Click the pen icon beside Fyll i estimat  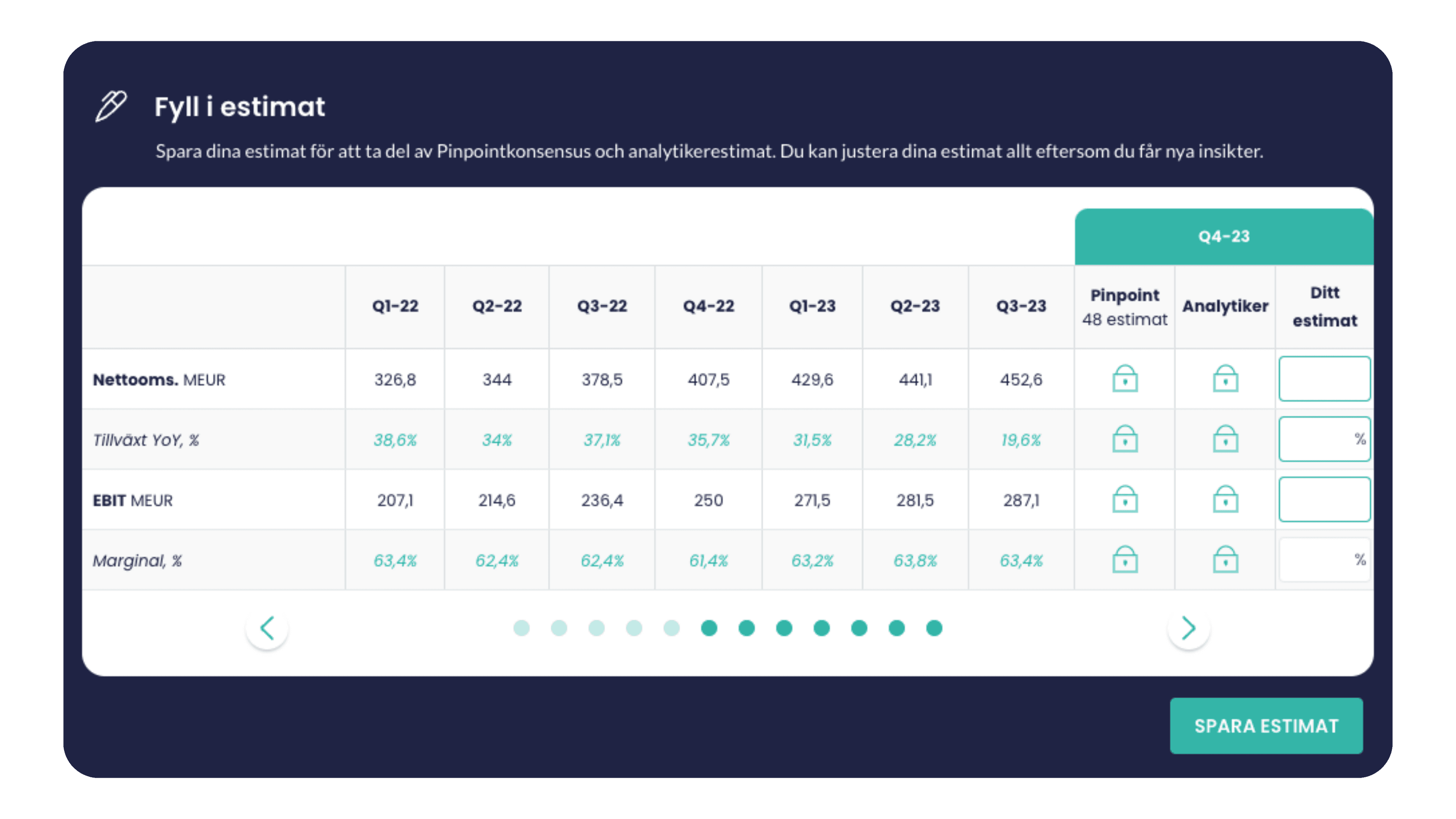pos(111,106)
